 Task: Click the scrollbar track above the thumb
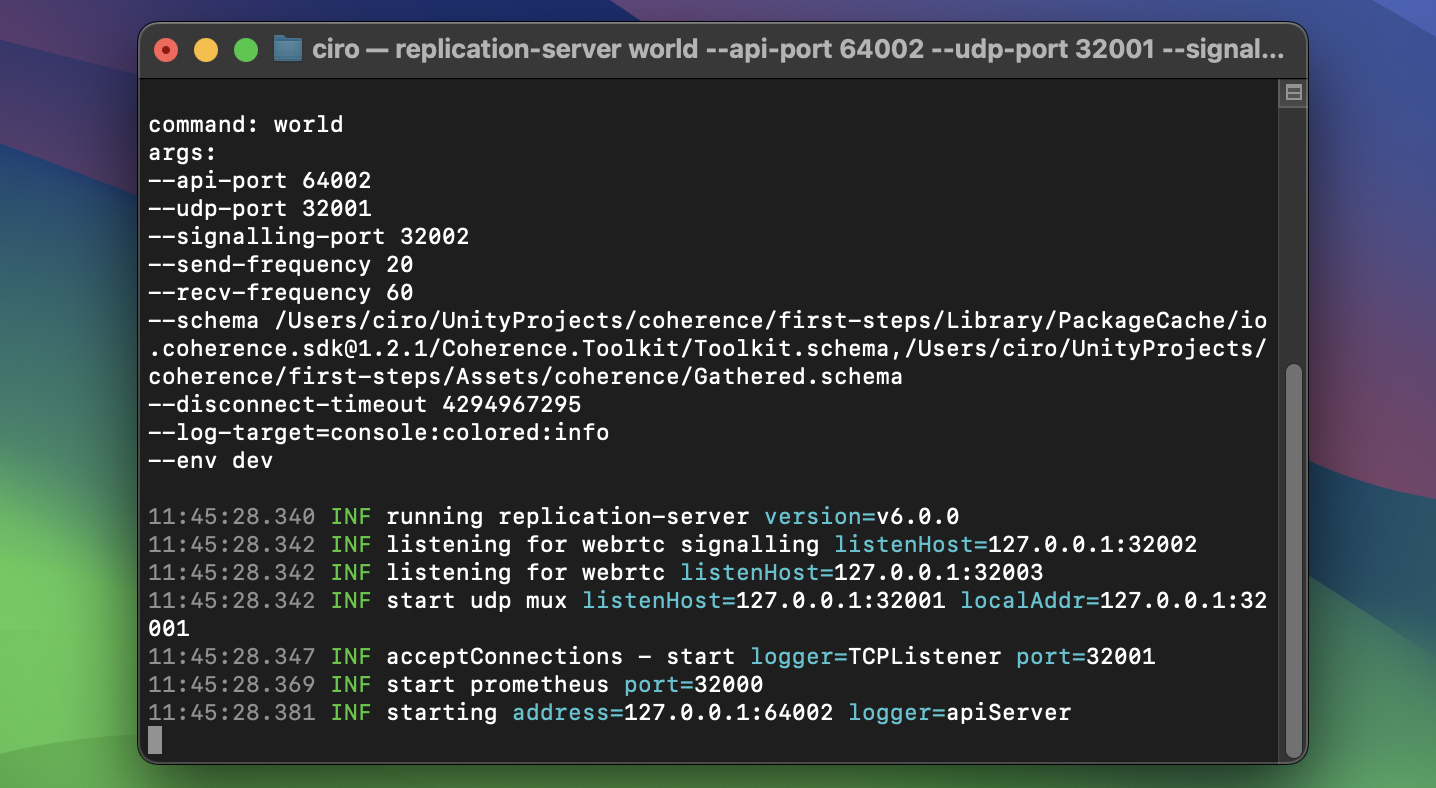click(1293, 230)
